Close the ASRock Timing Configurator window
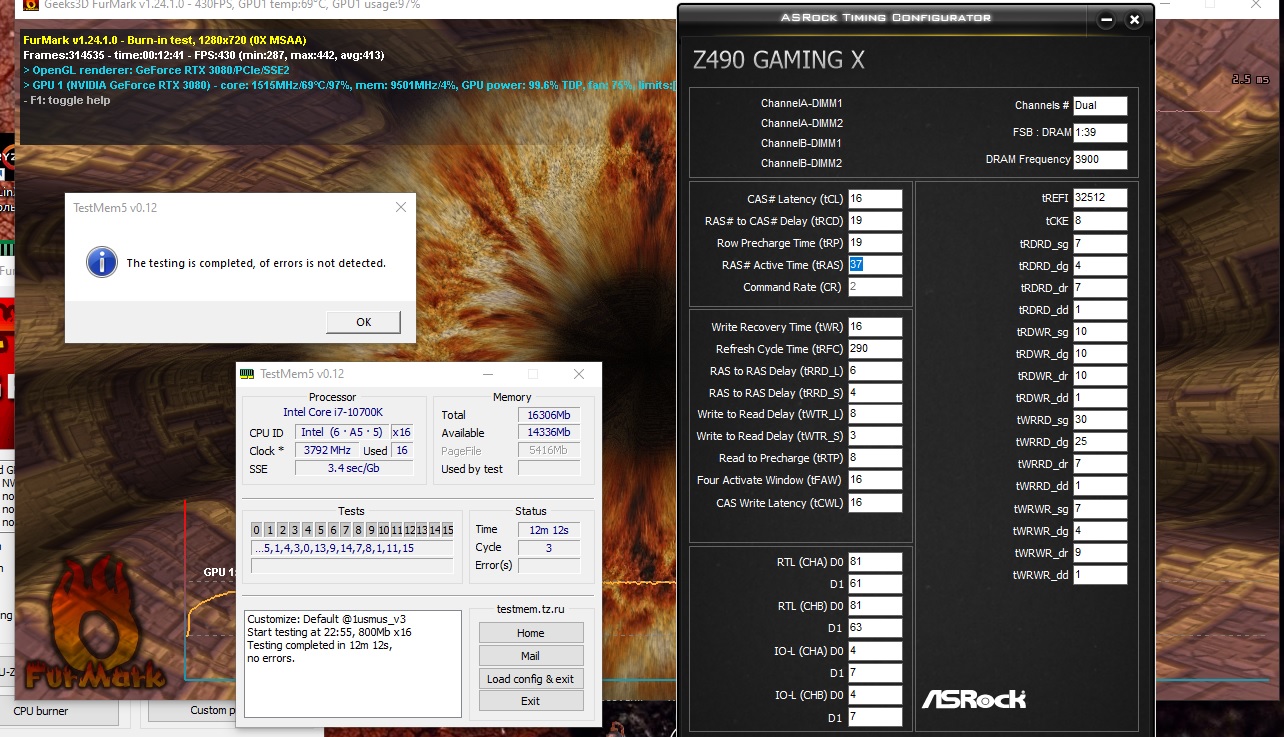Viewport: 1284px width, 737px height. (x=1134, y=19)
